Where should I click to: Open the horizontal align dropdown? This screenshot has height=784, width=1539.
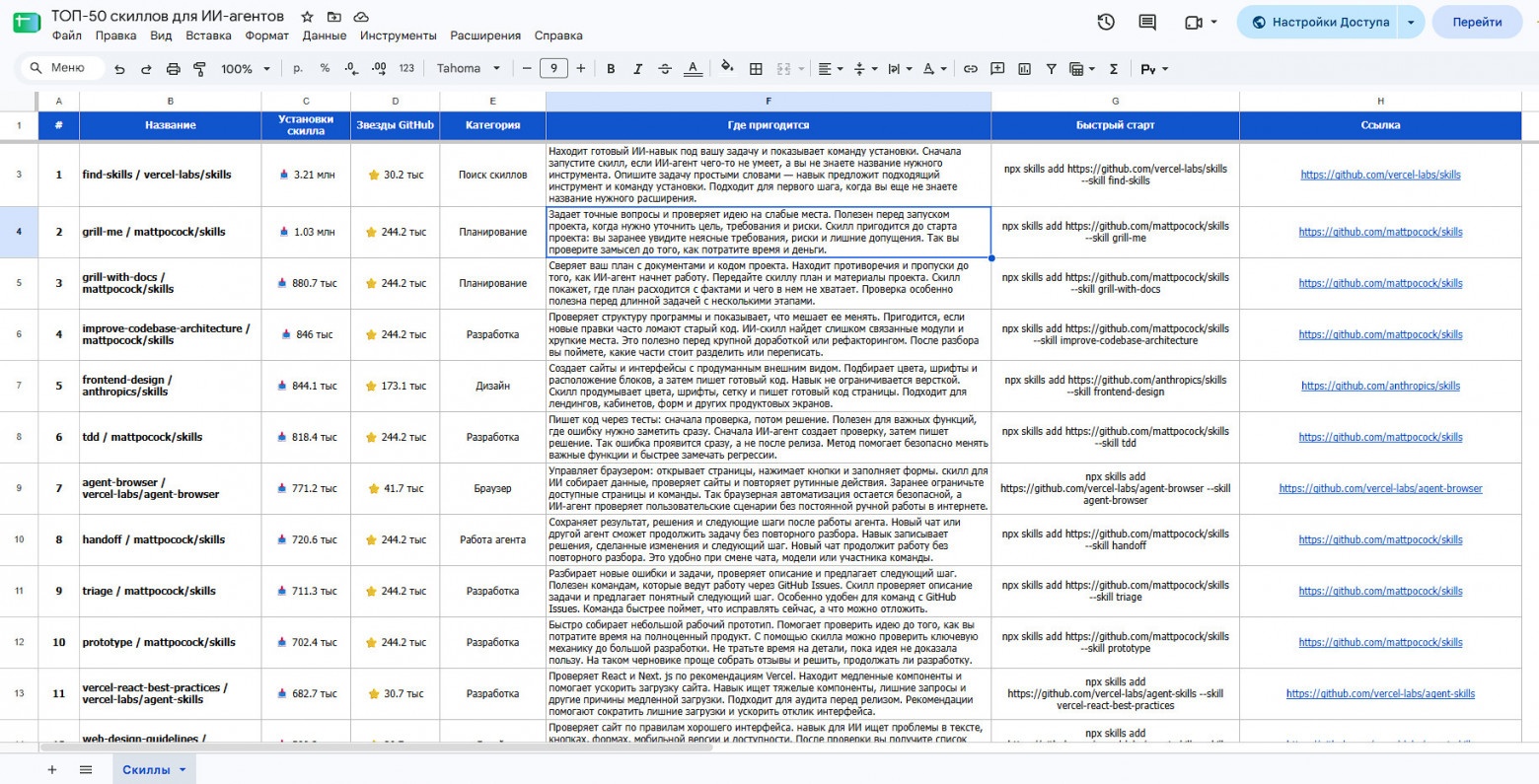(831, 69)
